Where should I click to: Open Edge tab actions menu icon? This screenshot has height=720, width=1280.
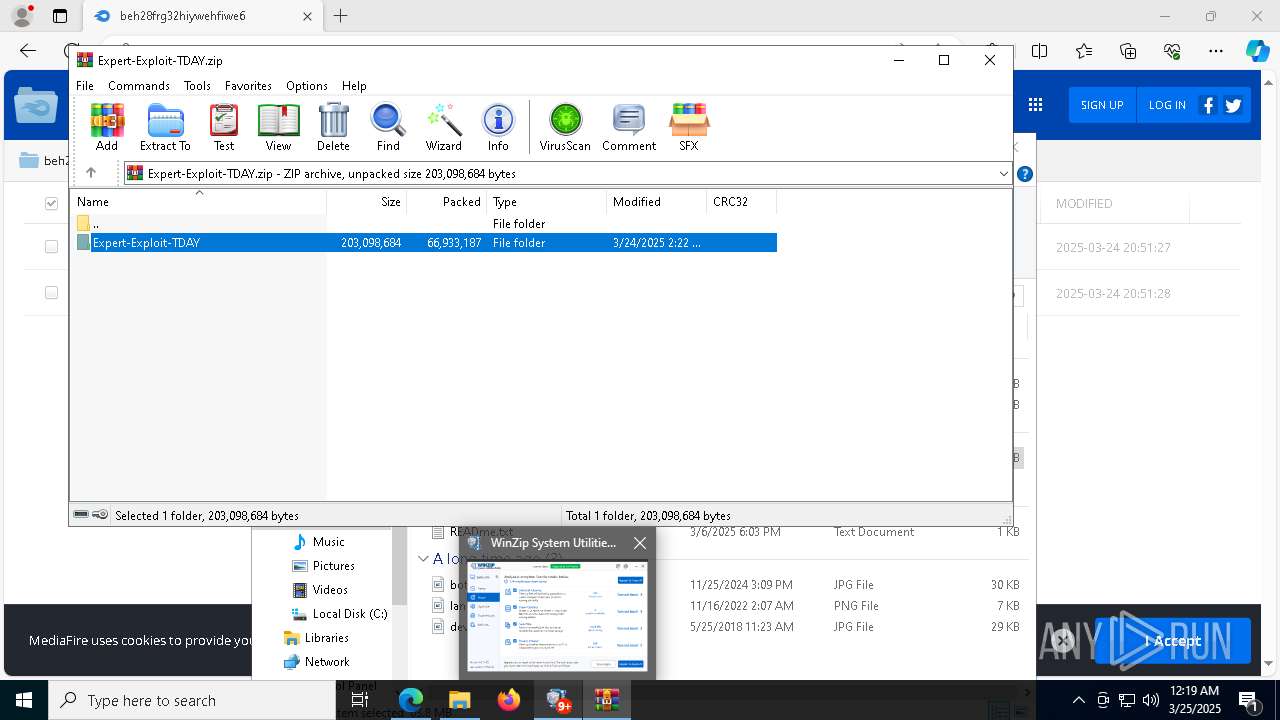[x=60, y=16]
